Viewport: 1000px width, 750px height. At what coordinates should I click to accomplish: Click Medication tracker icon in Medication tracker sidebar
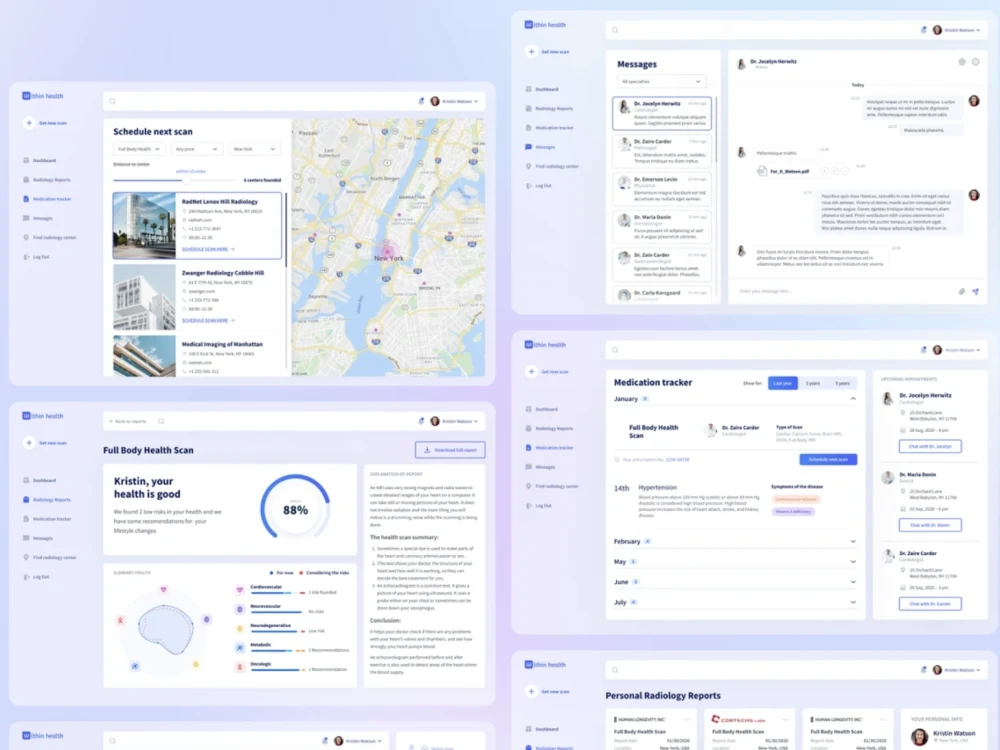[528, 448]
